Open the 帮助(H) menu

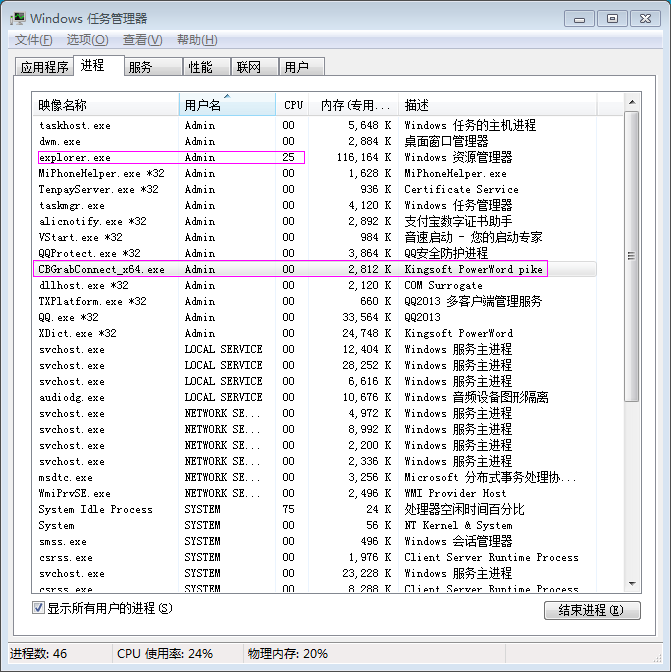click(x=196, y=39)
